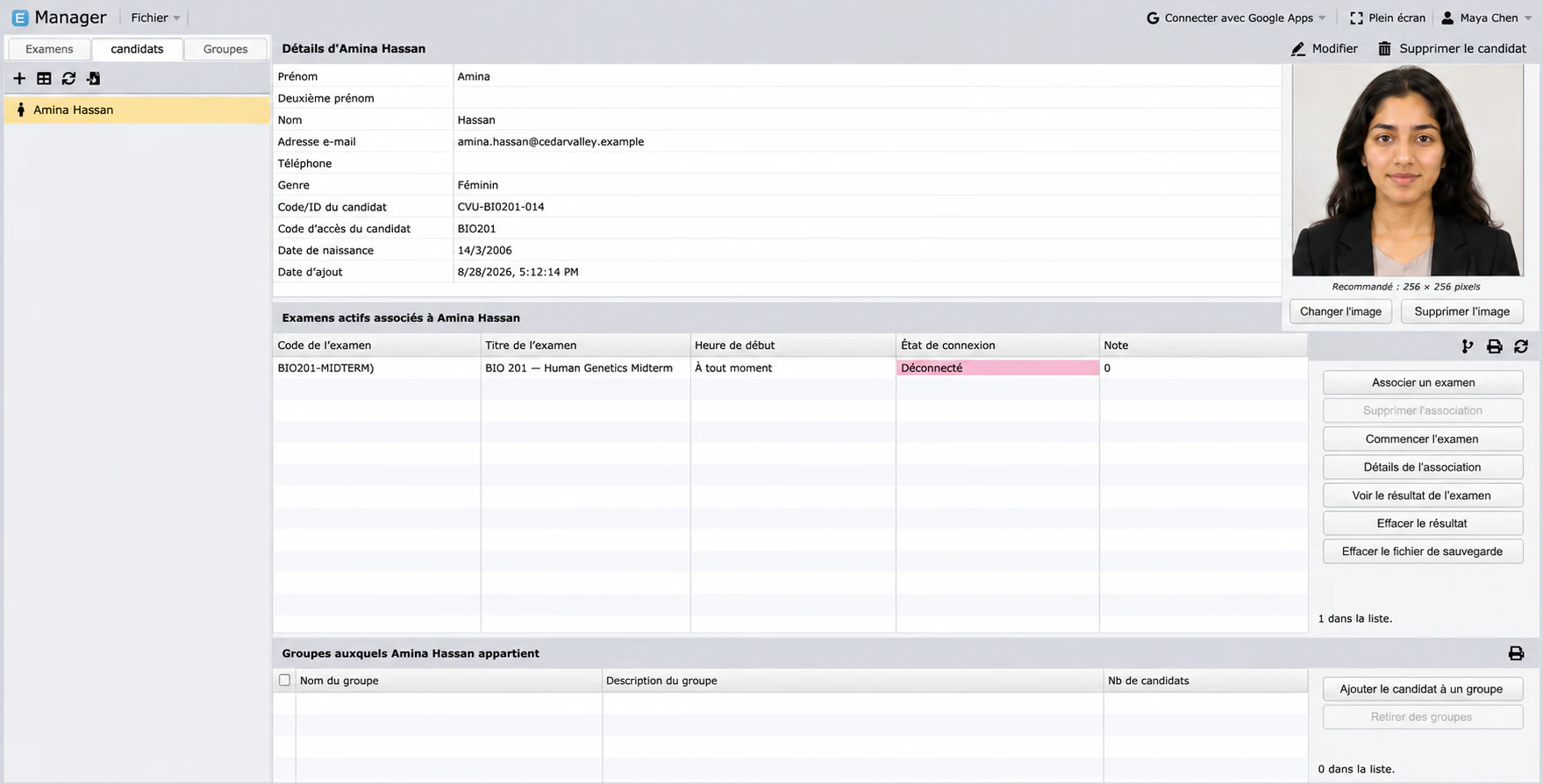
Task: Select the candidats tab
Action: tap(137, 49)
